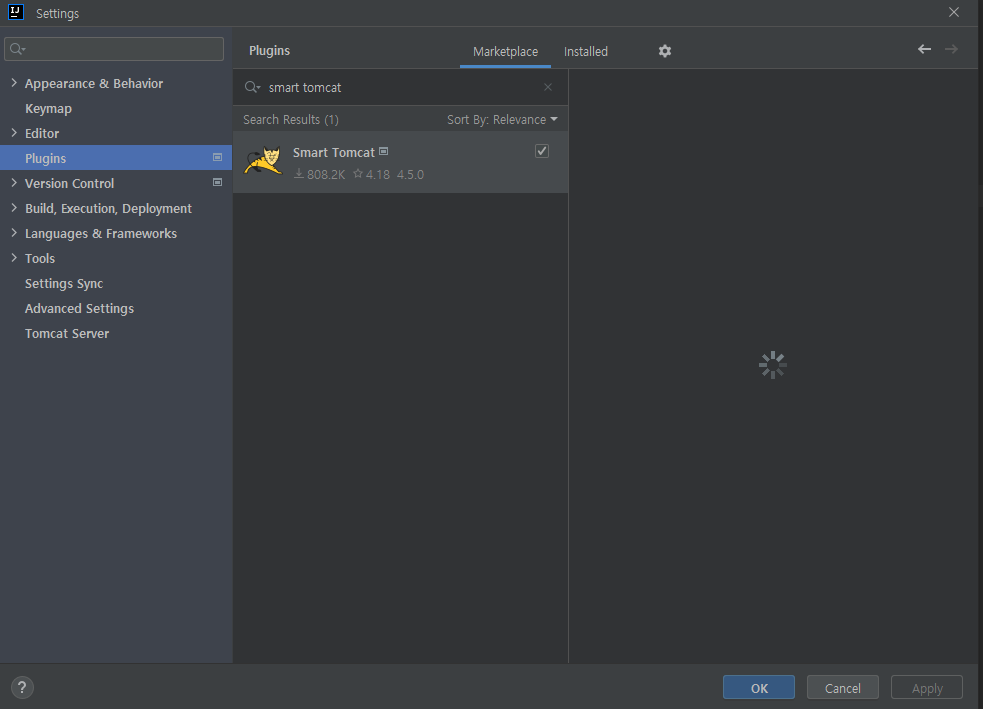Click the Plugins heading title
This screenshot has height=709, width=983.
coord(270,51)
